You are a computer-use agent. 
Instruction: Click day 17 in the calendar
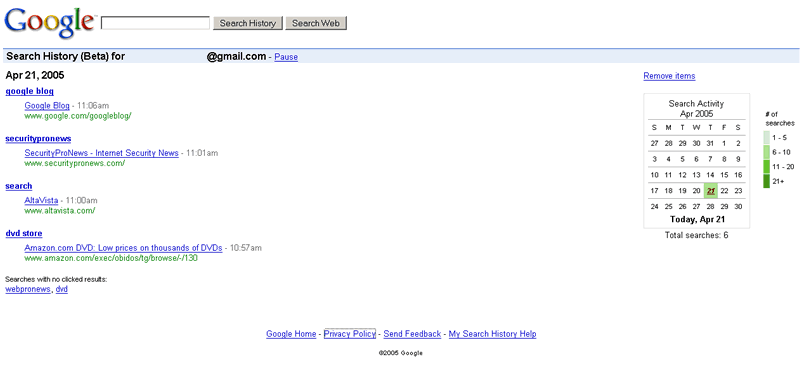(655, 191)
